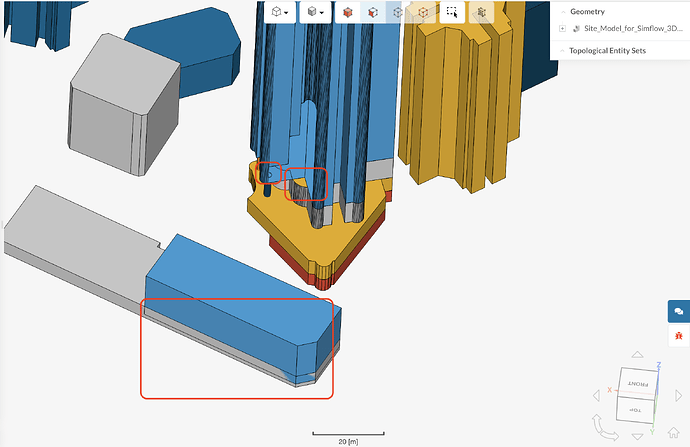
Task: Open the chat support panel button
Action: [679, 311]
